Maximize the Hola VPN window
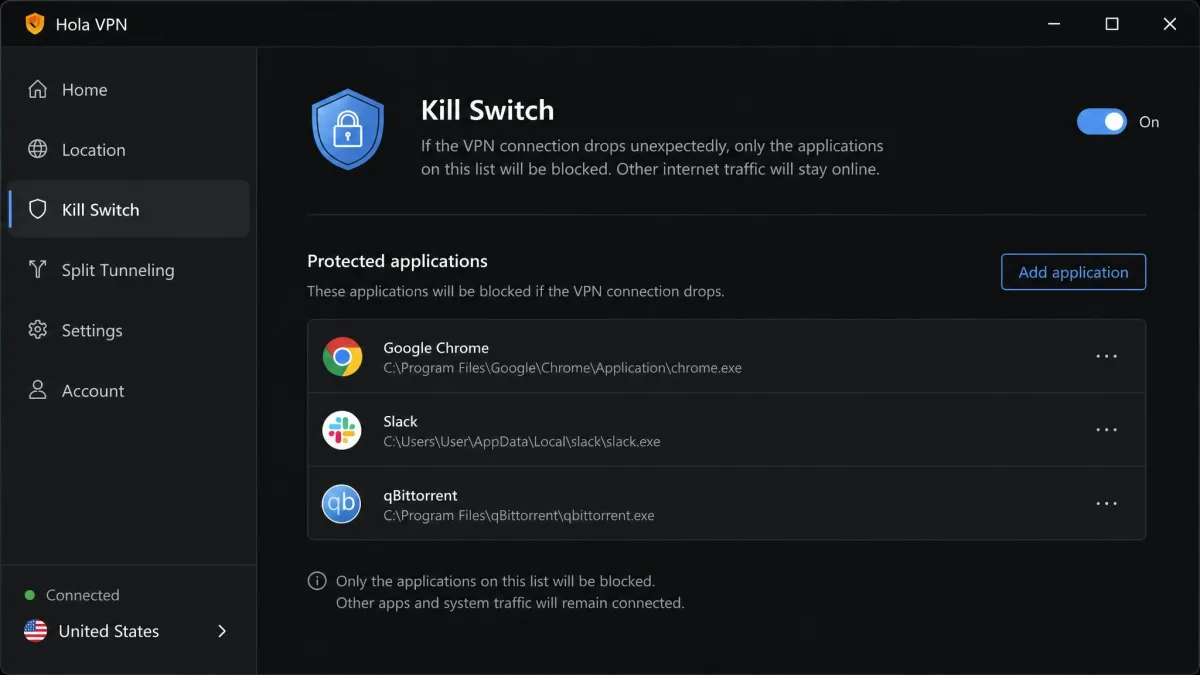This screenshot has width=1200, height=675. (1112, 24)
